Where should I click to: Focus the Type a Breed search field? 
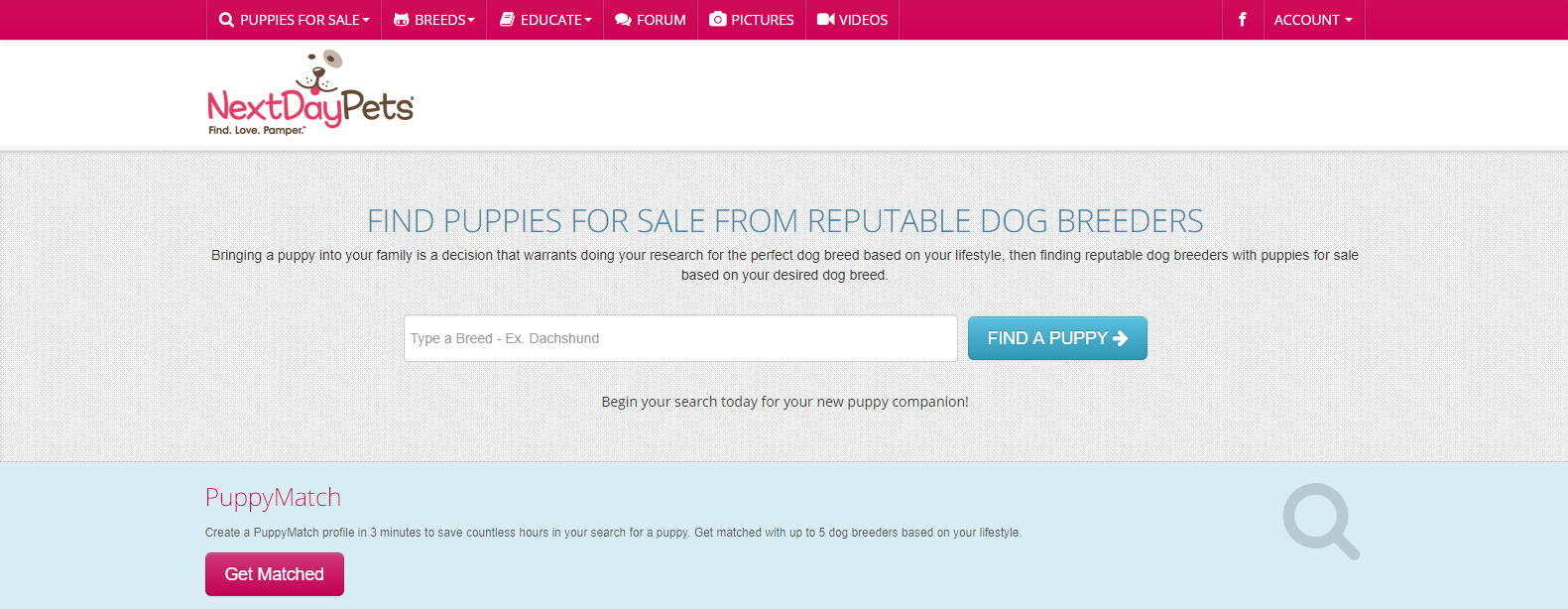click(x=680, y=338)
